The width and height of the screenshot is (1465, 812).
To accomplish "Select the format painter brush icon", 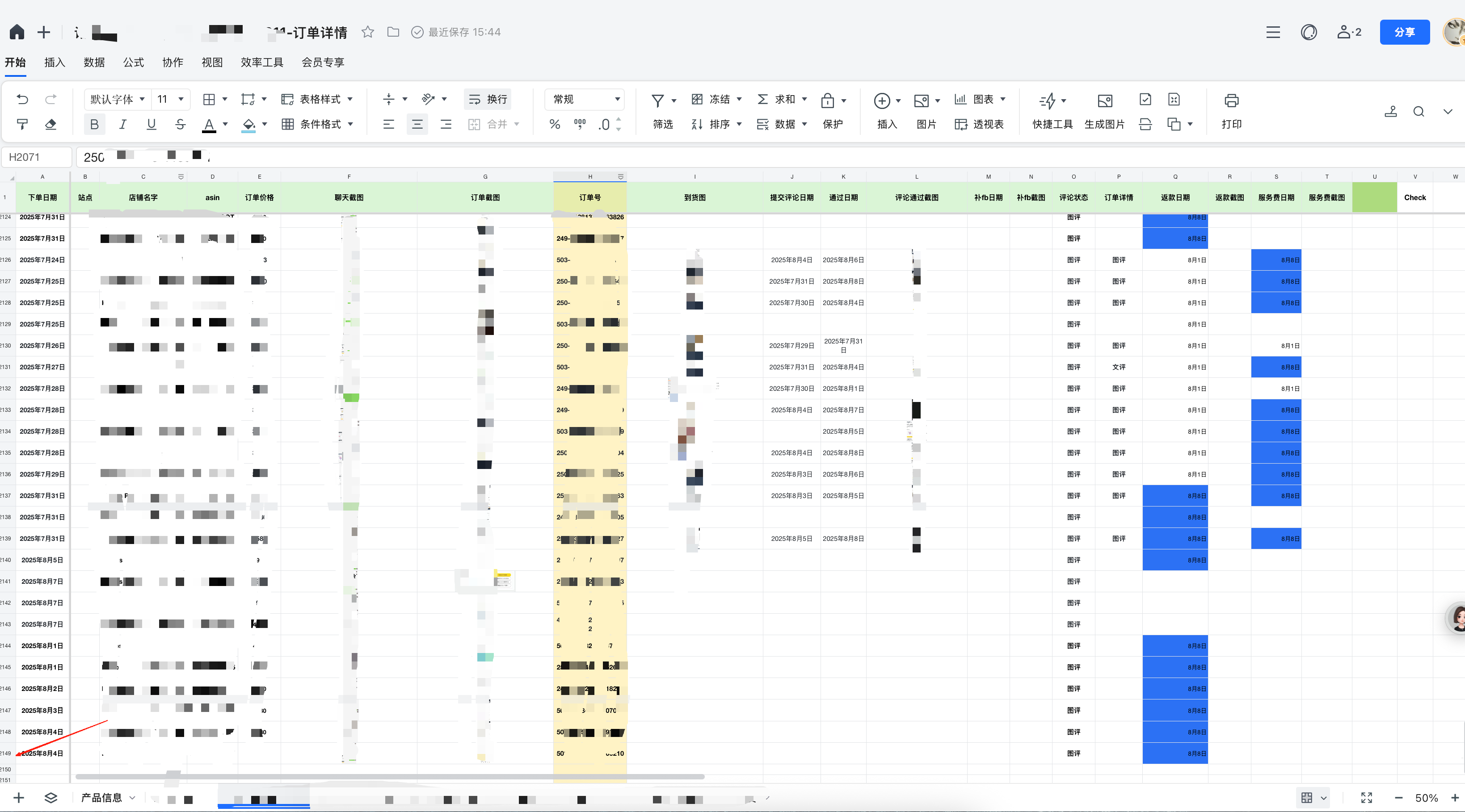I will pos(22,125).
